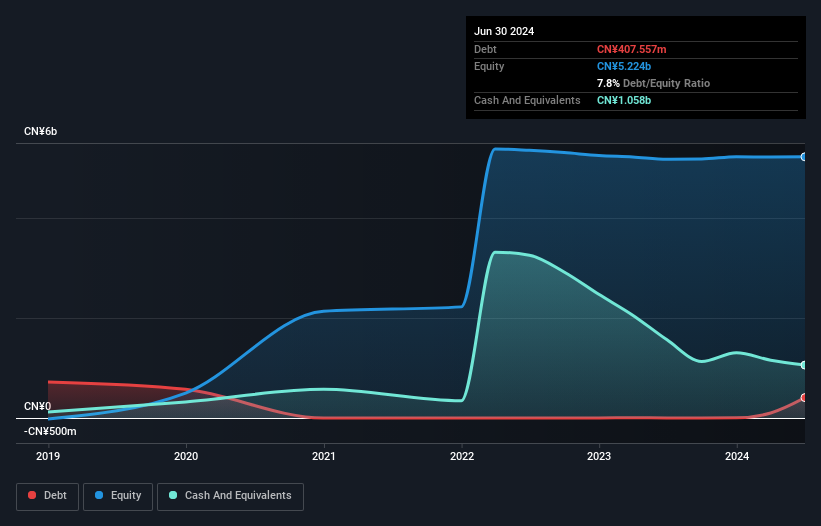The height and width of the screenshot is (526, 821).
Task: Click the 2022 x-axis label
Action: pos(462,456)
